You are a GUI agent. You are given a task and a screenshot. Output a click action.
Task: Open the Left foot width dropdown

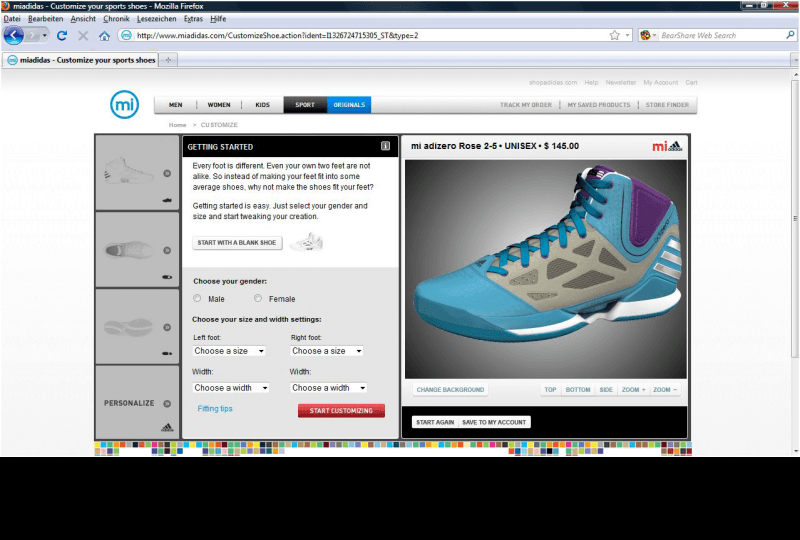[231, 388]
